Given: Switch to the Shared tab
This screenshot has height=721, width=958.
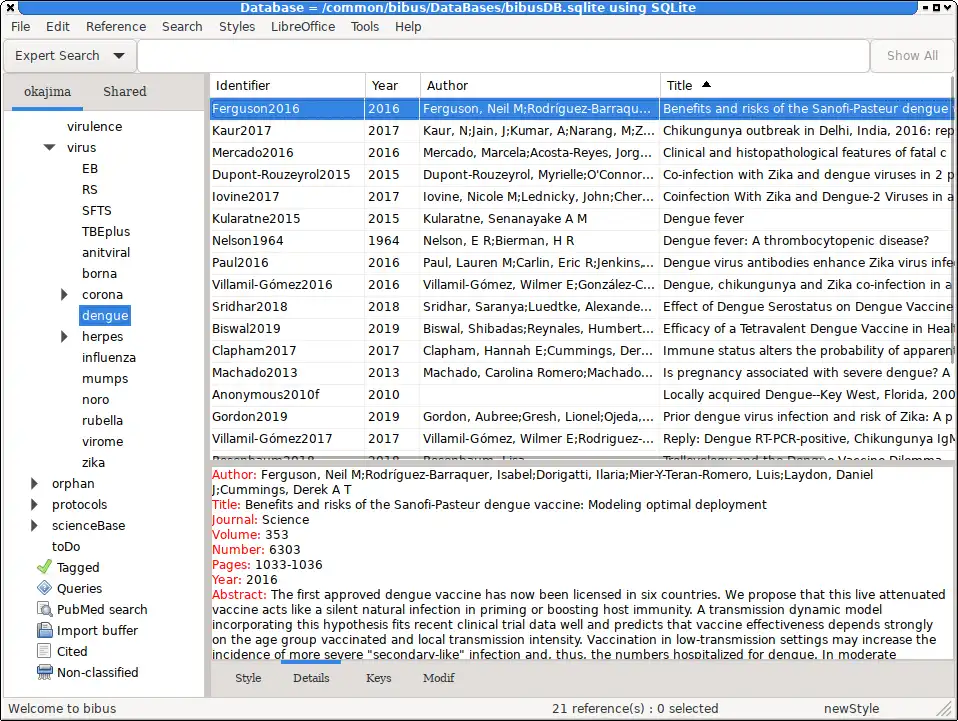Looking at the screenshot, I should point(125,92).
